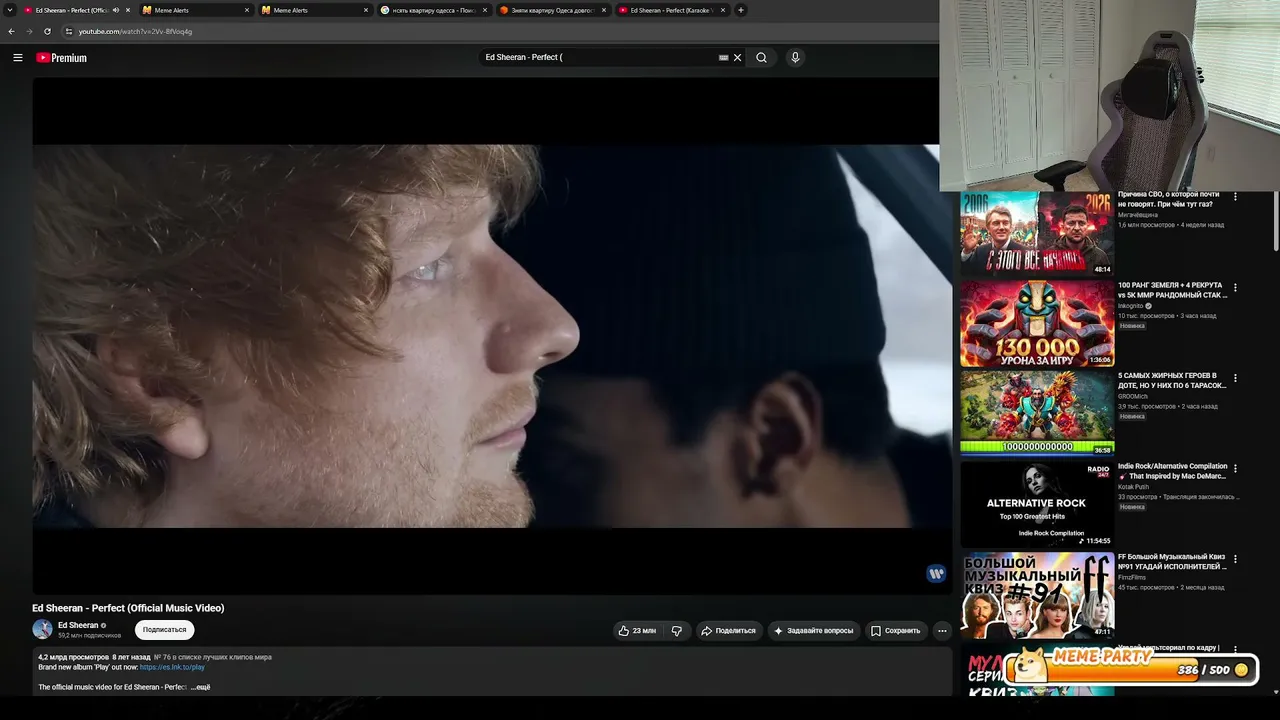Click the Задавайте вопросы button
1280x720 pixels.
pyautogui.click(x=813, y=631)
